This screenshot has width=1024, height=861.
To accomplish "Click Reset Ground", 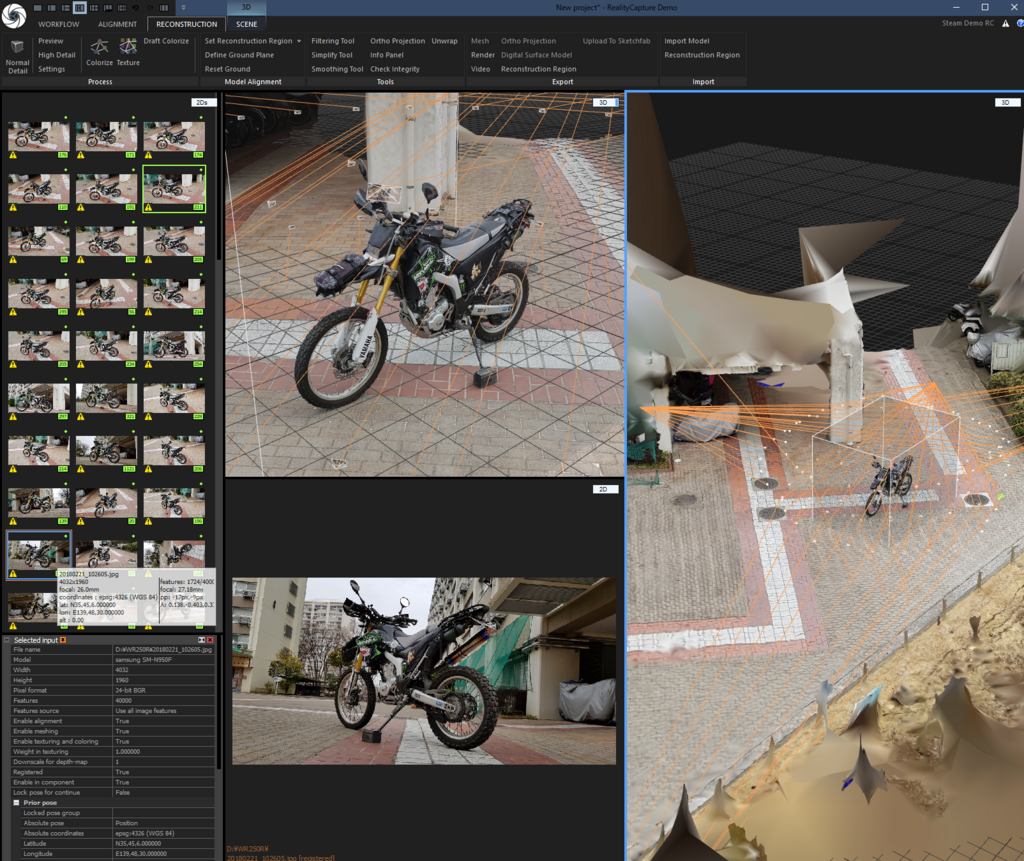I will (x=227, y=69).
